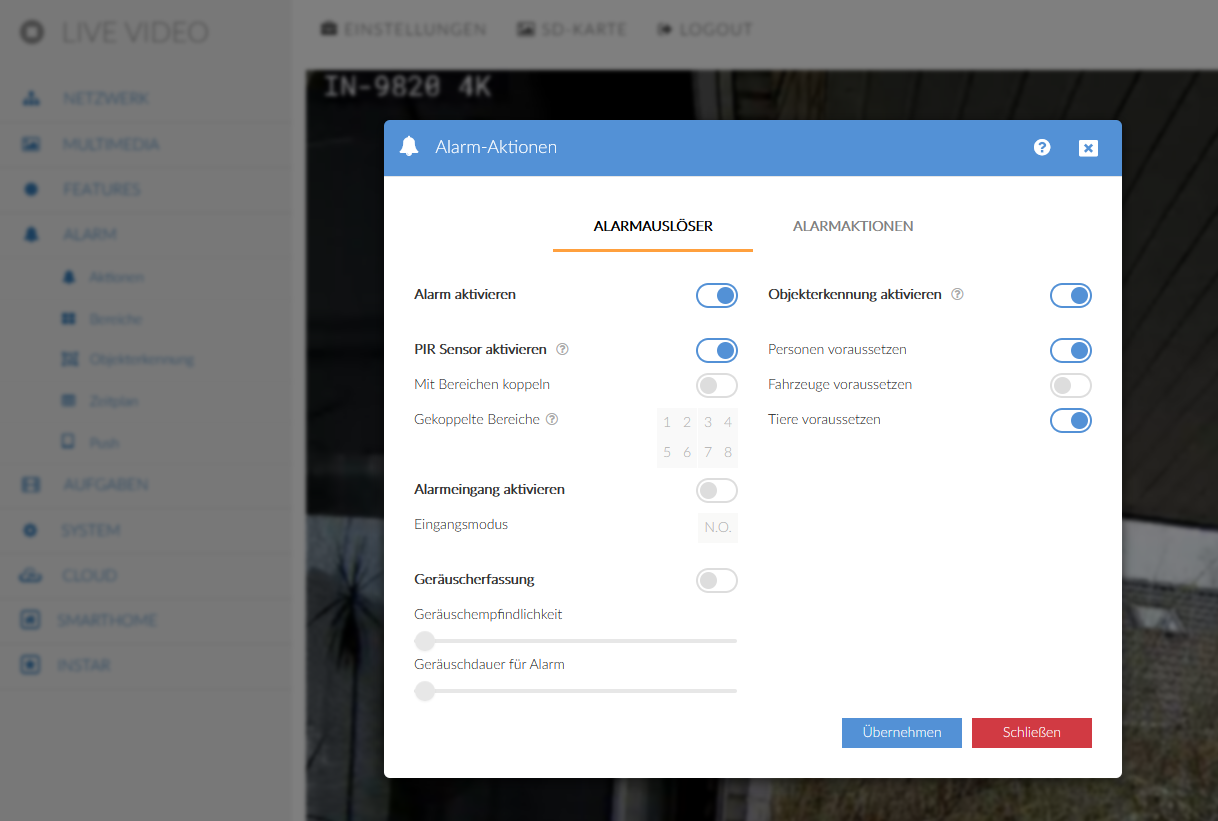Click the Geräuschempfindlichkeit slider handle
Image resolution: width=1218 pixels, height=821 pixels.
tap(425, 641)
